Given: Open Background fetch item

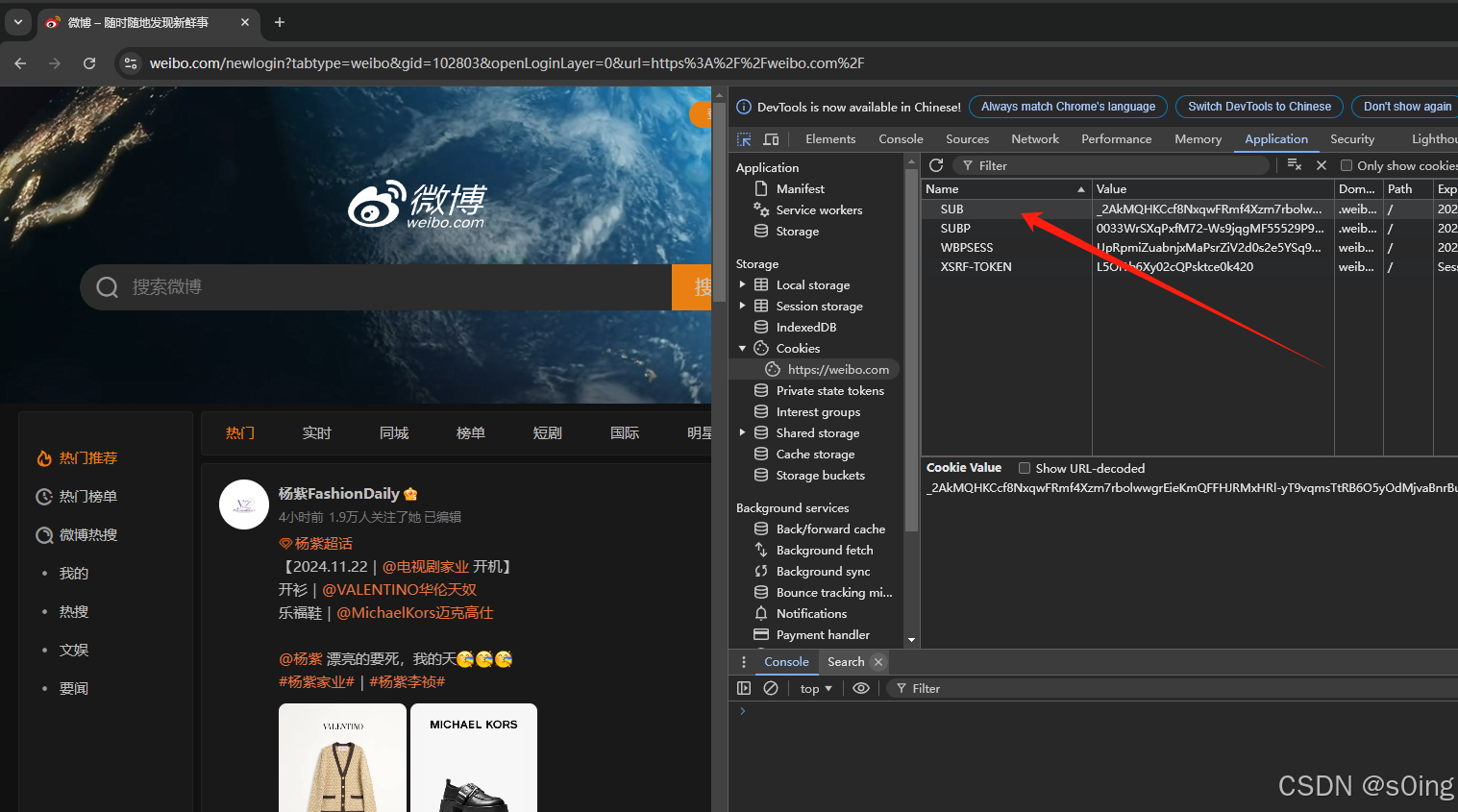Looking at the screenshot, I should tap(824, 551).
